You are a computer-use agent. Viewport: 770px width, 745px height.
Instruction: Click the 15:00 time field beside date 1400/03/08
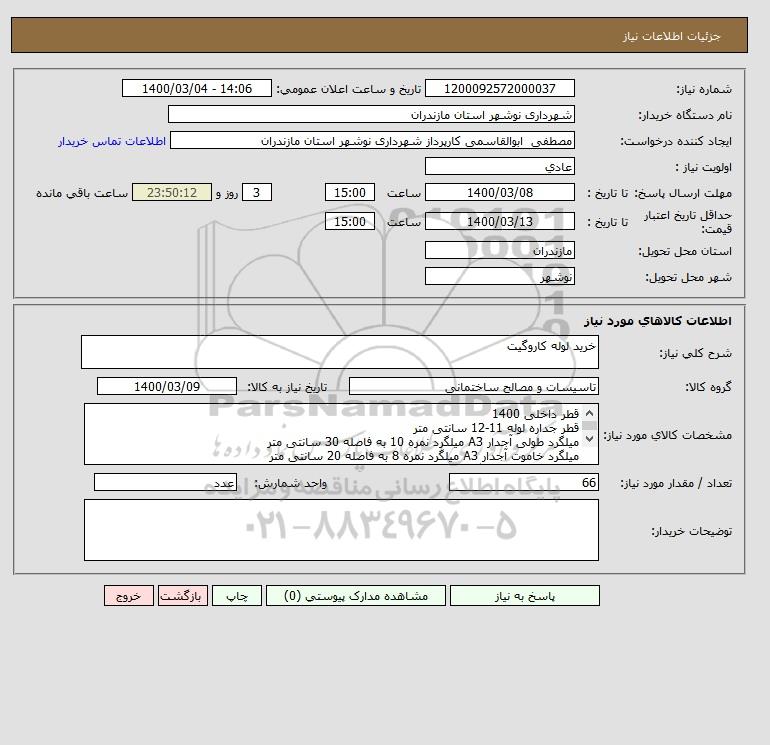[350, 193]
